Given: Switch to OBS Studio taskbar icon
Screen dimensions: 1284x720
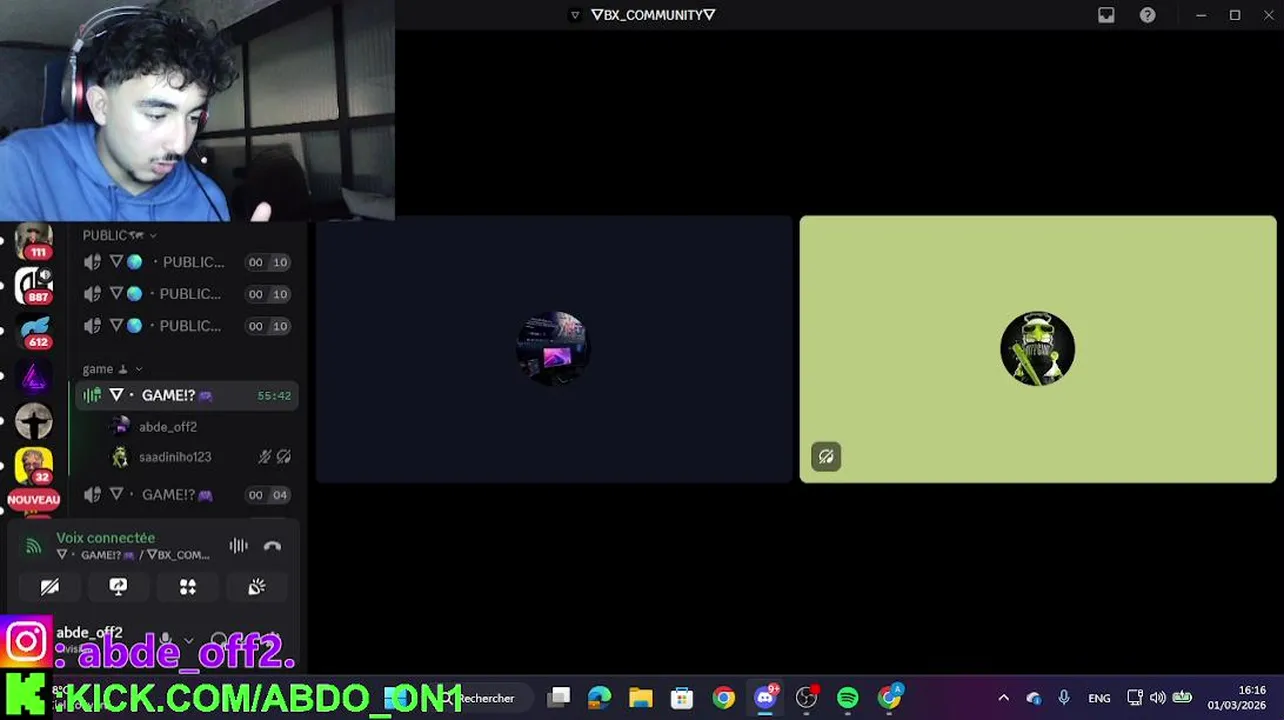Looking at the screenshot, I should [807, 698].
